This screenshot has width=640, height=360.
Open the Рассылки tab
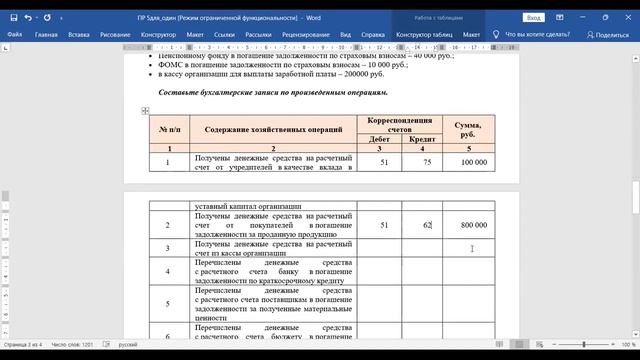point(258,35)
